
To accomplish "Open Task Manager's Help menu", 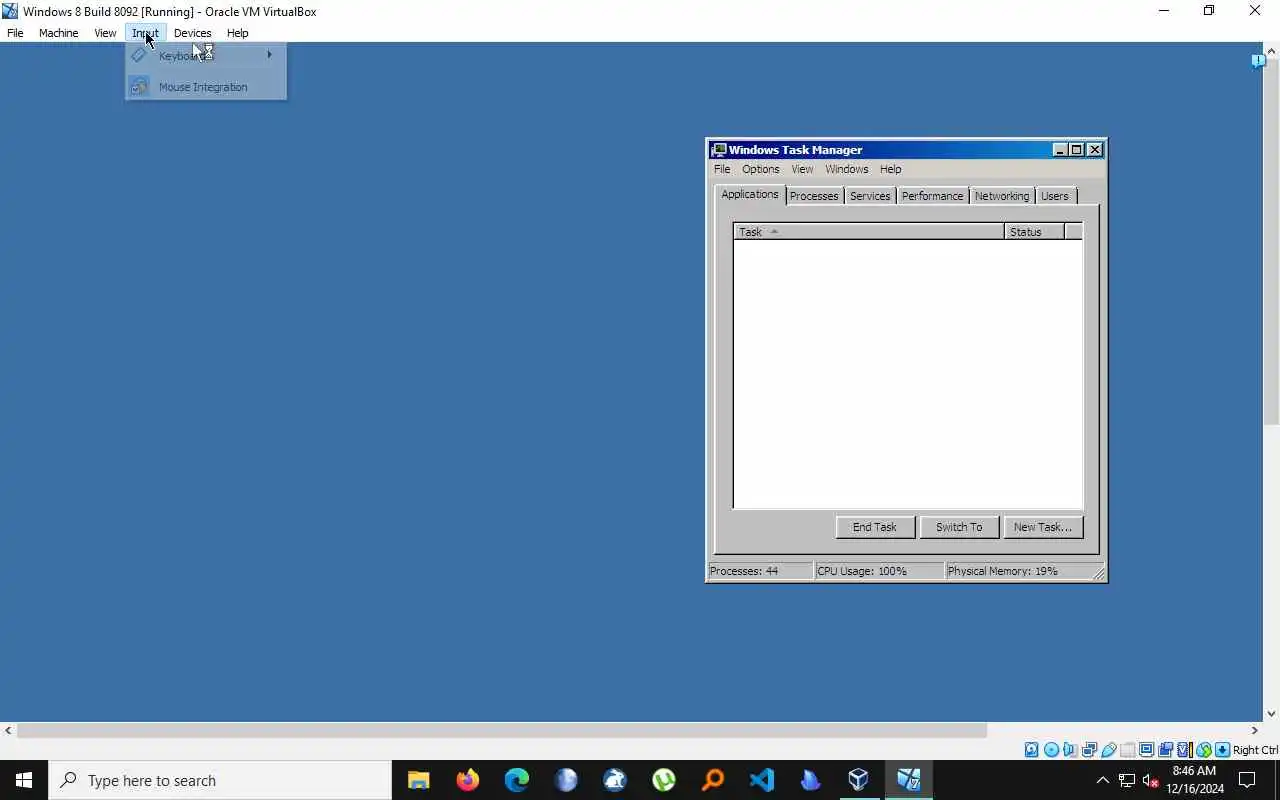I will point(890,169).
